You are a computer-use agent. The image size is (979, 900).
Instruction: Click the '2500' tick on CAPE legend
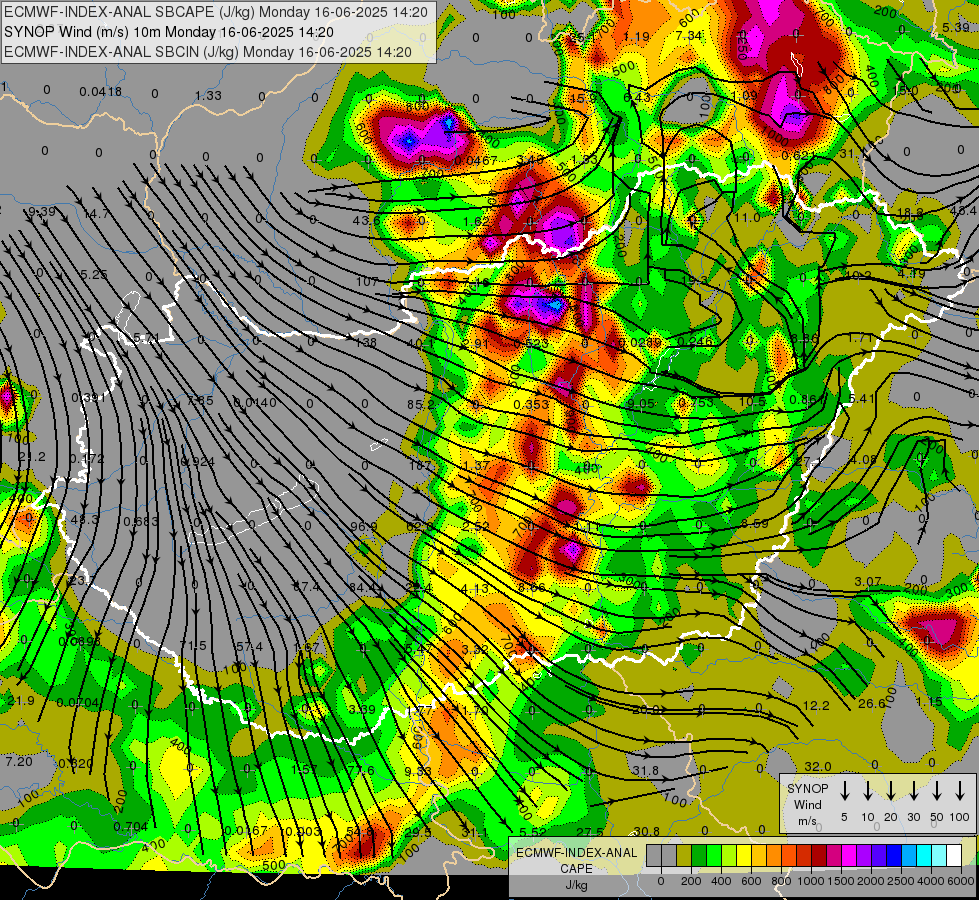point(900,881)
